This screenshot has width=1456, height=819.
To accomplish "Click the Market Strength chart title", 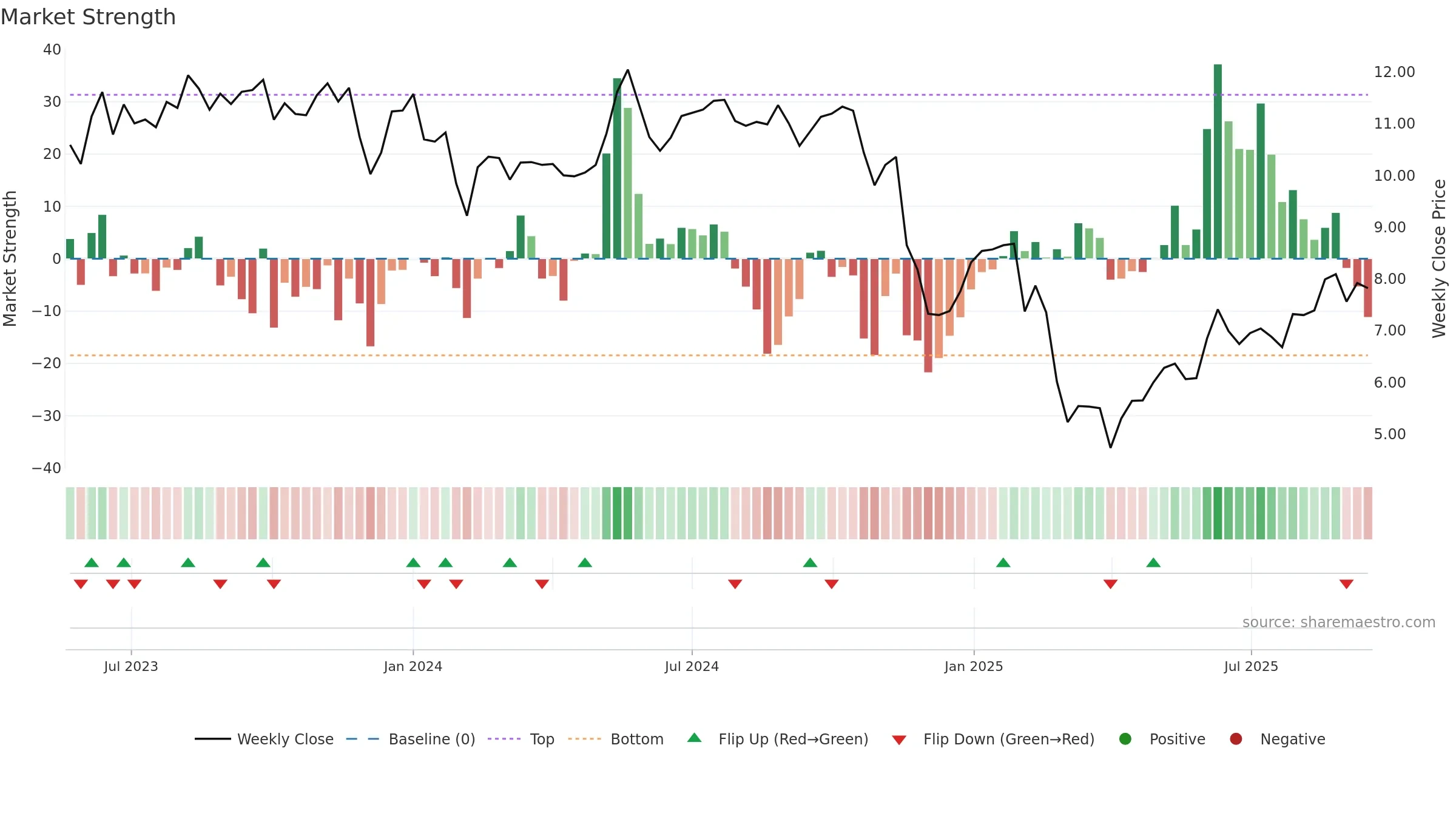I will [89, 17].
